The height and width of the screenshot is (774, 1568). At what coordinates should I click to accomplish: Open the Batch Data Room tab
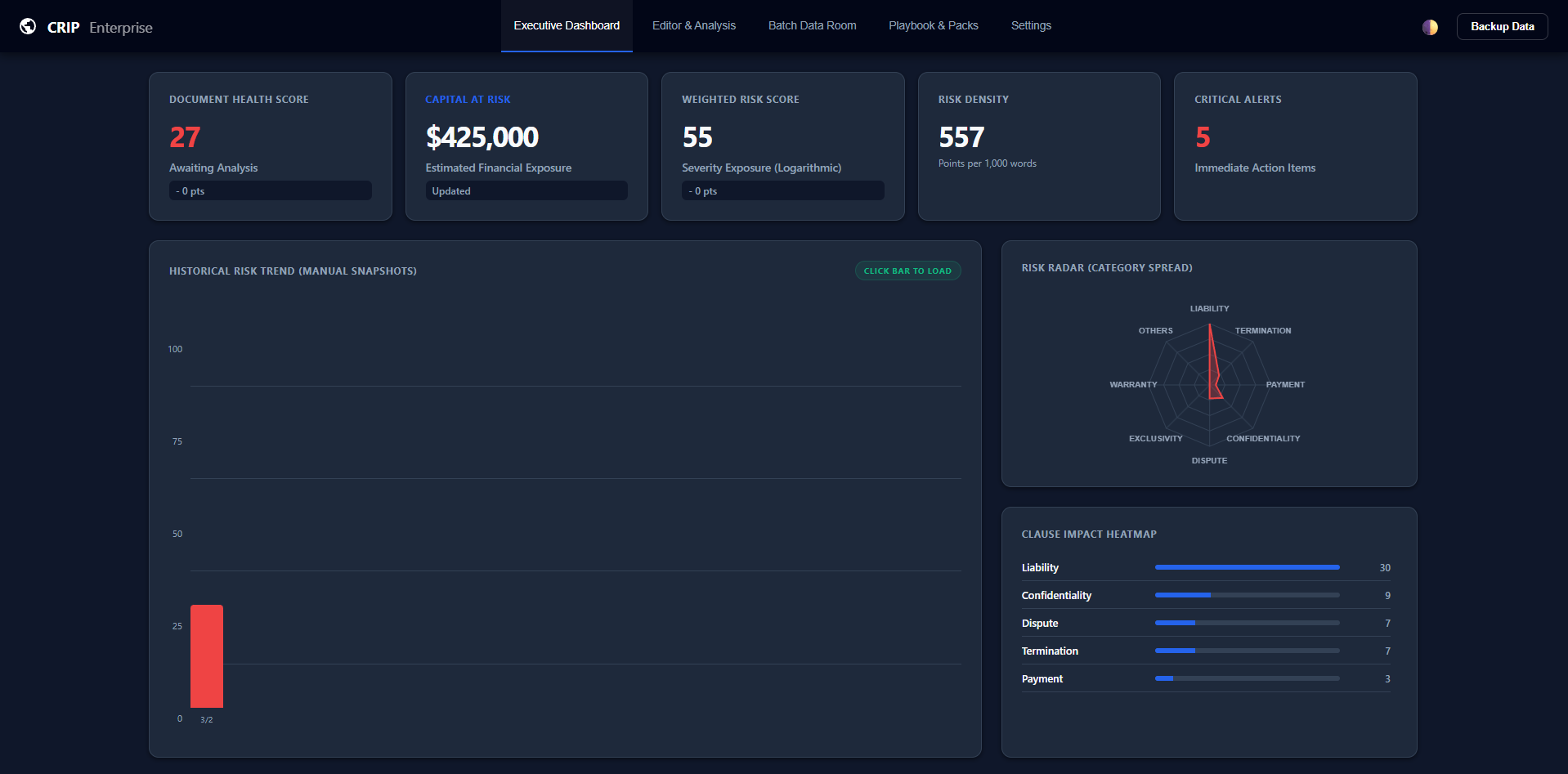(812, 25)
